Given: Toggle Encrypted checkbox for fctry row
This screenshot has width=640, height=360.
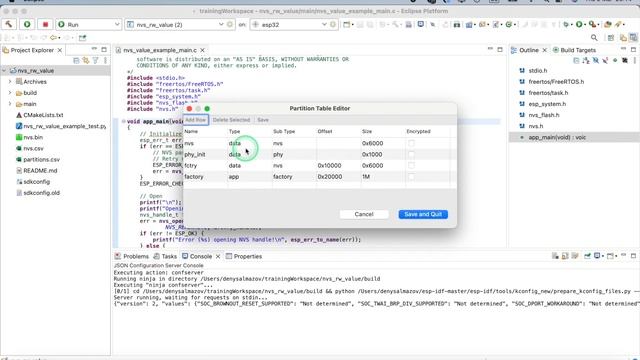Looking at the screenshot, I should point(411,165).
